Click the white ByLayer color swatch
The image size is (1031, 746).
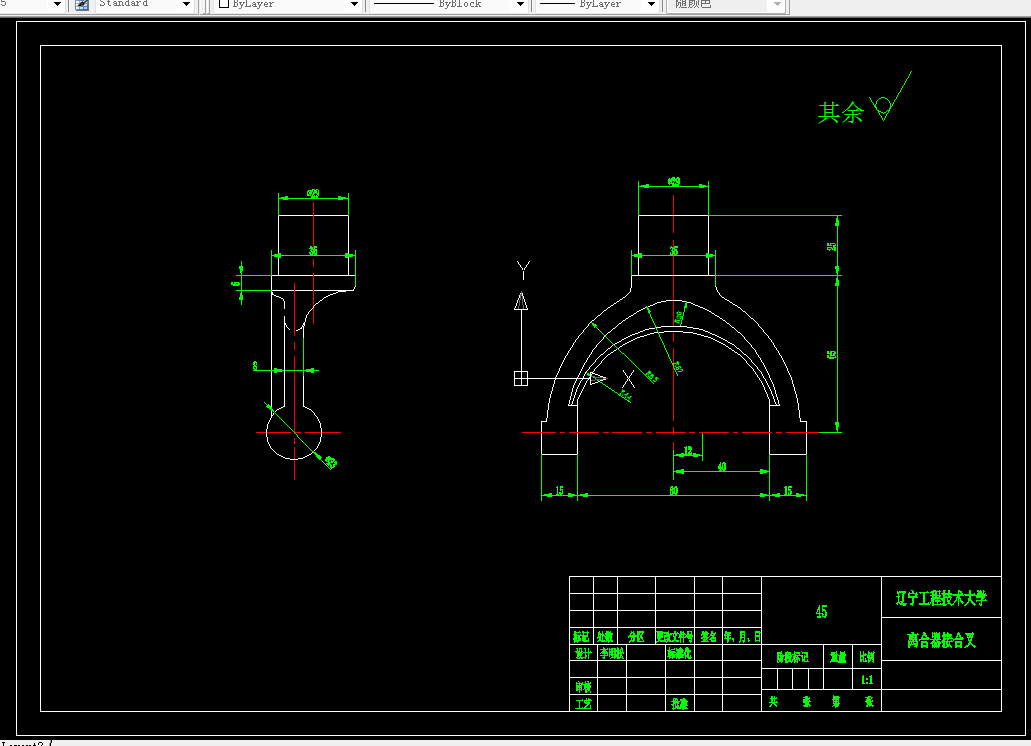pyautogui.click(x=224, y=4)
